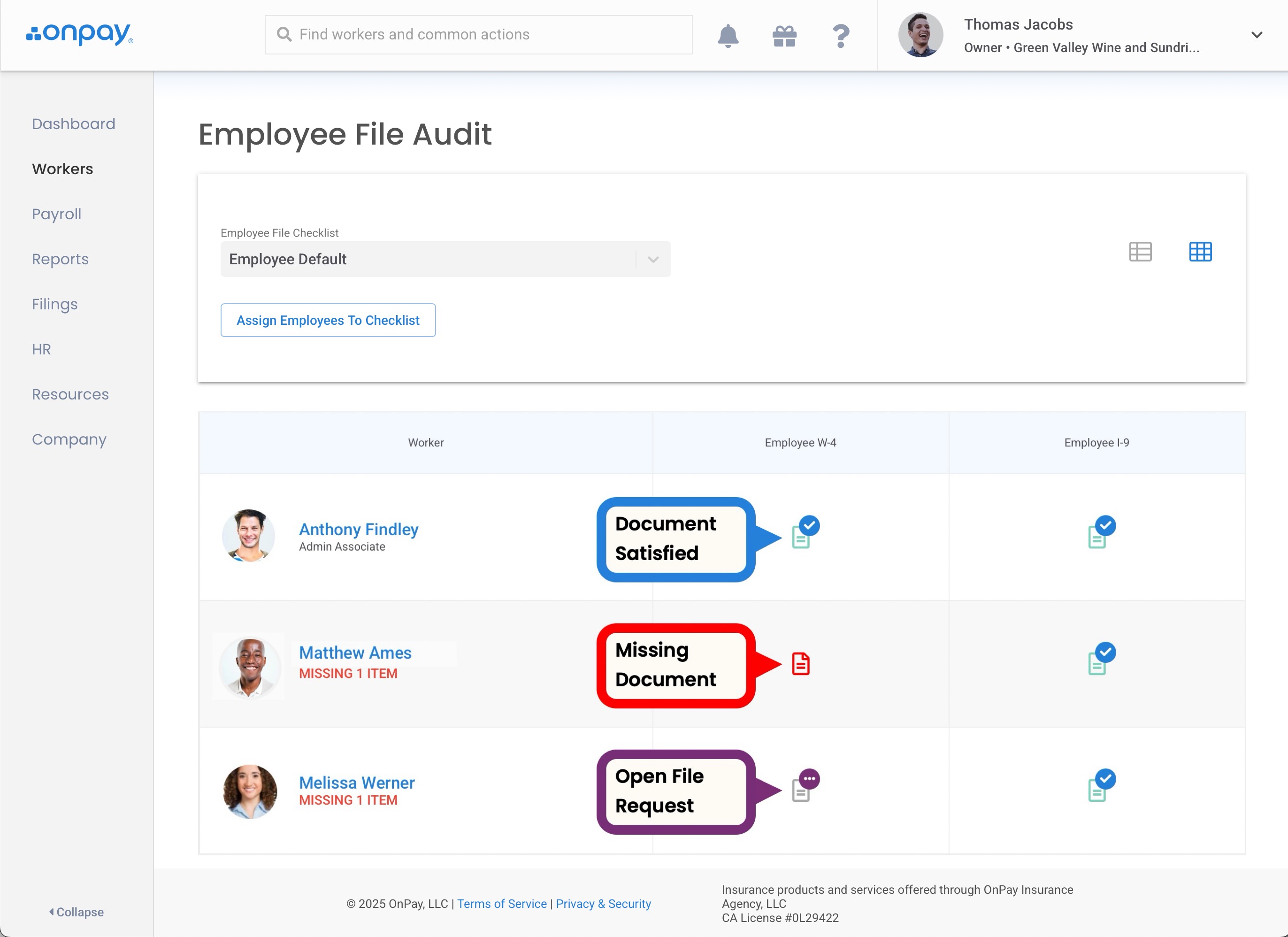Click Anthony Findley's profile photo

(x=249, y=536)
